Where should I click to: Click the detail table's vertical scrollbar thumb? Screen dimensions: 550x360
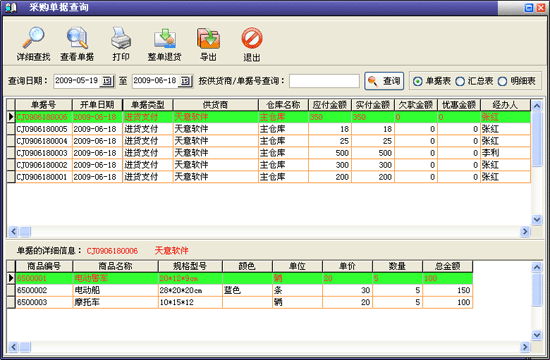(537, 291)
